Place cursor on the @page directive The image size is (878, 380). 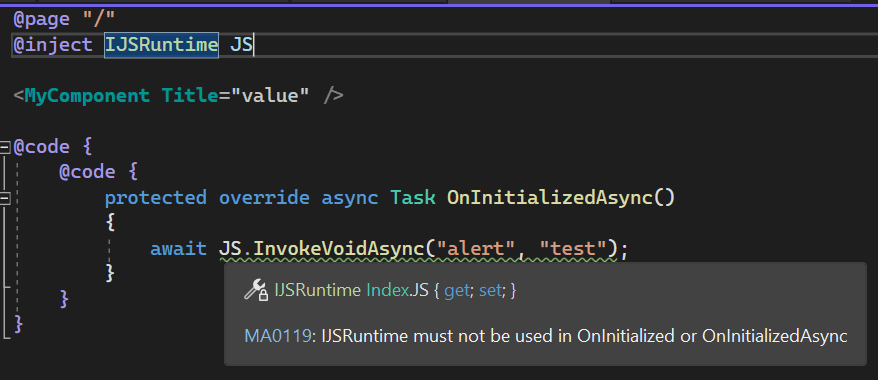click(x=42, y=20)
